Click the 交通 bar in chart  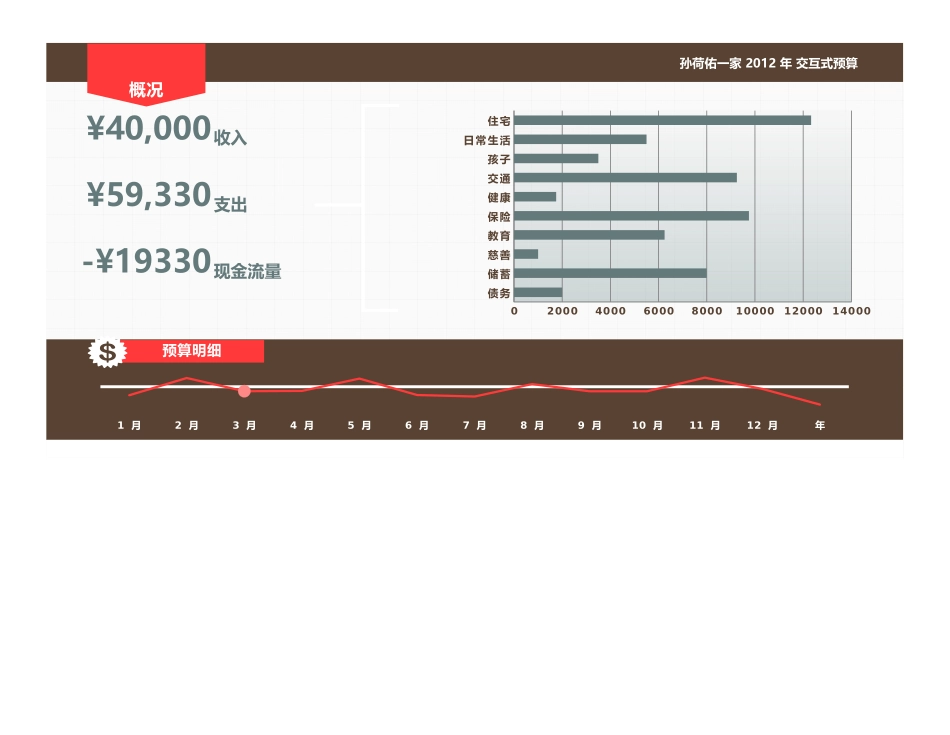(x=625, y=178)
